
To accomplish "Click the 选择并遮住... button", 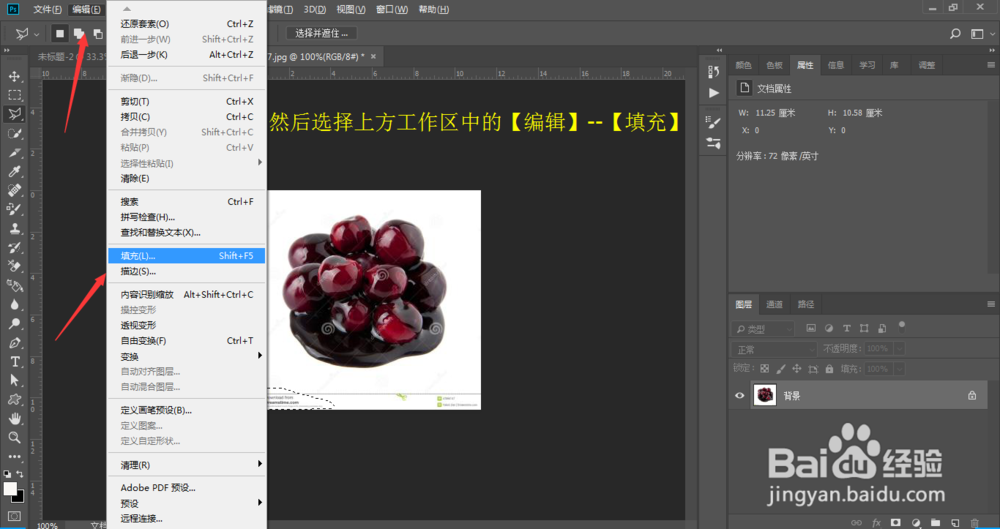I will click(321, 33).
